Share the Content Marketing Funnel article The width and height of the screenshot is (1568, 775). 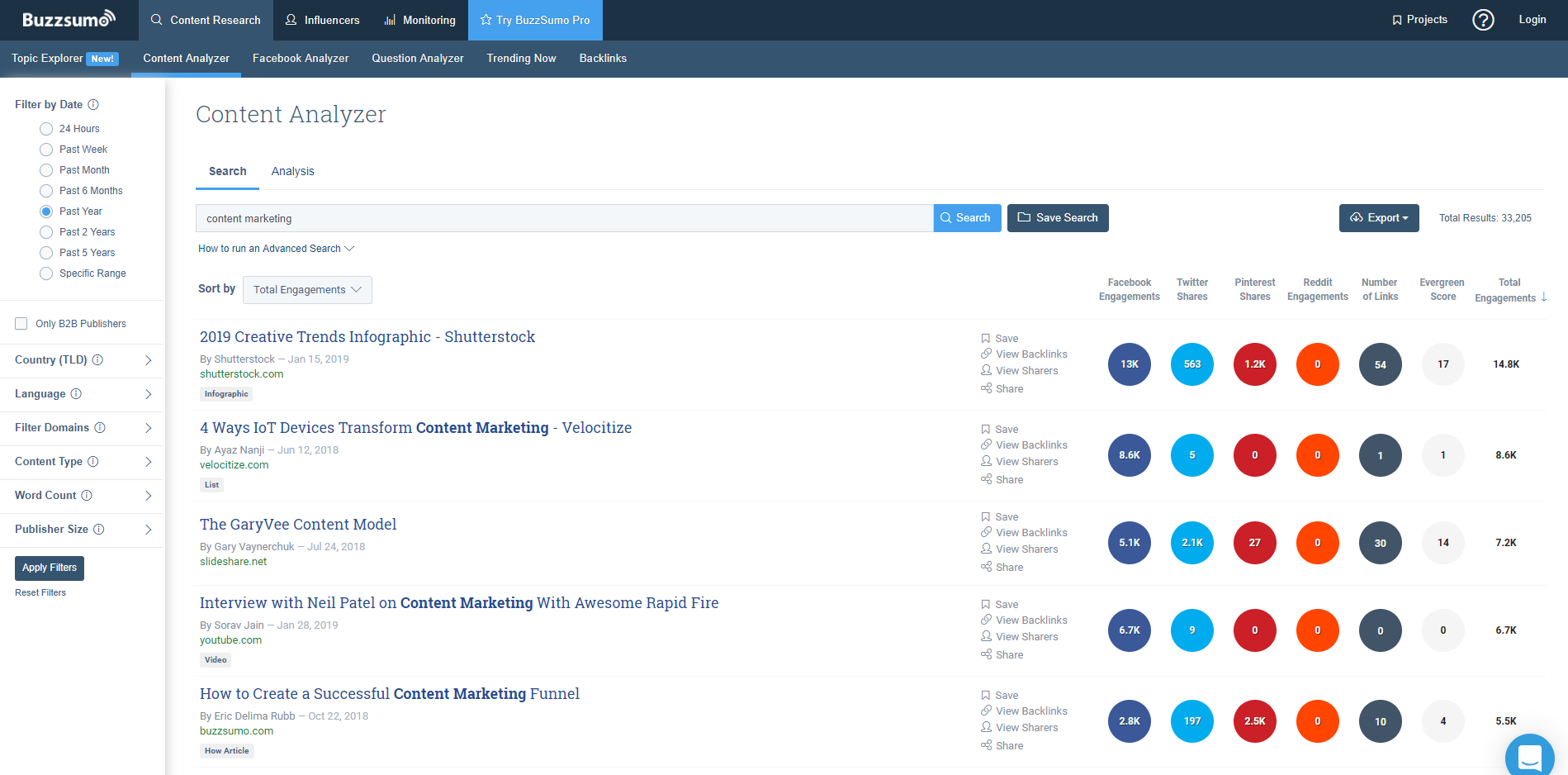point(1002,746)
